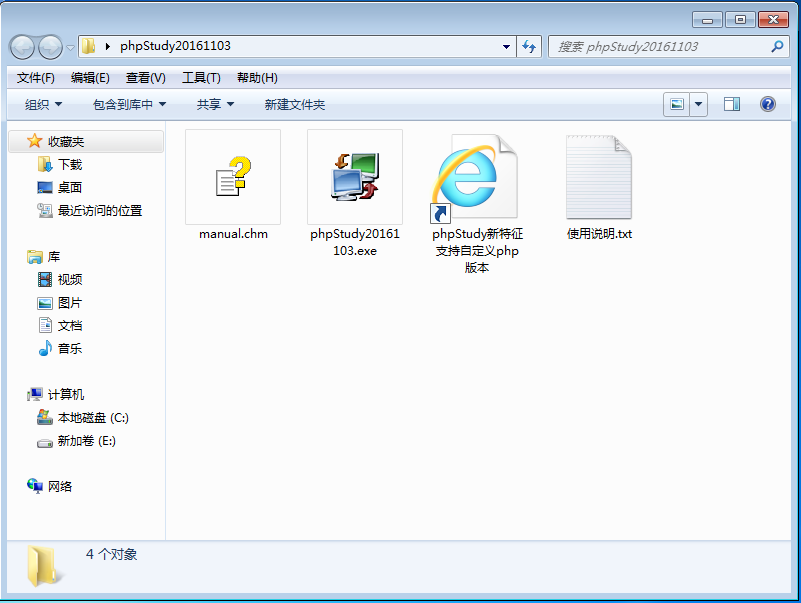
Task: Open the 编辑(E) menu
Action: [90, 78]
